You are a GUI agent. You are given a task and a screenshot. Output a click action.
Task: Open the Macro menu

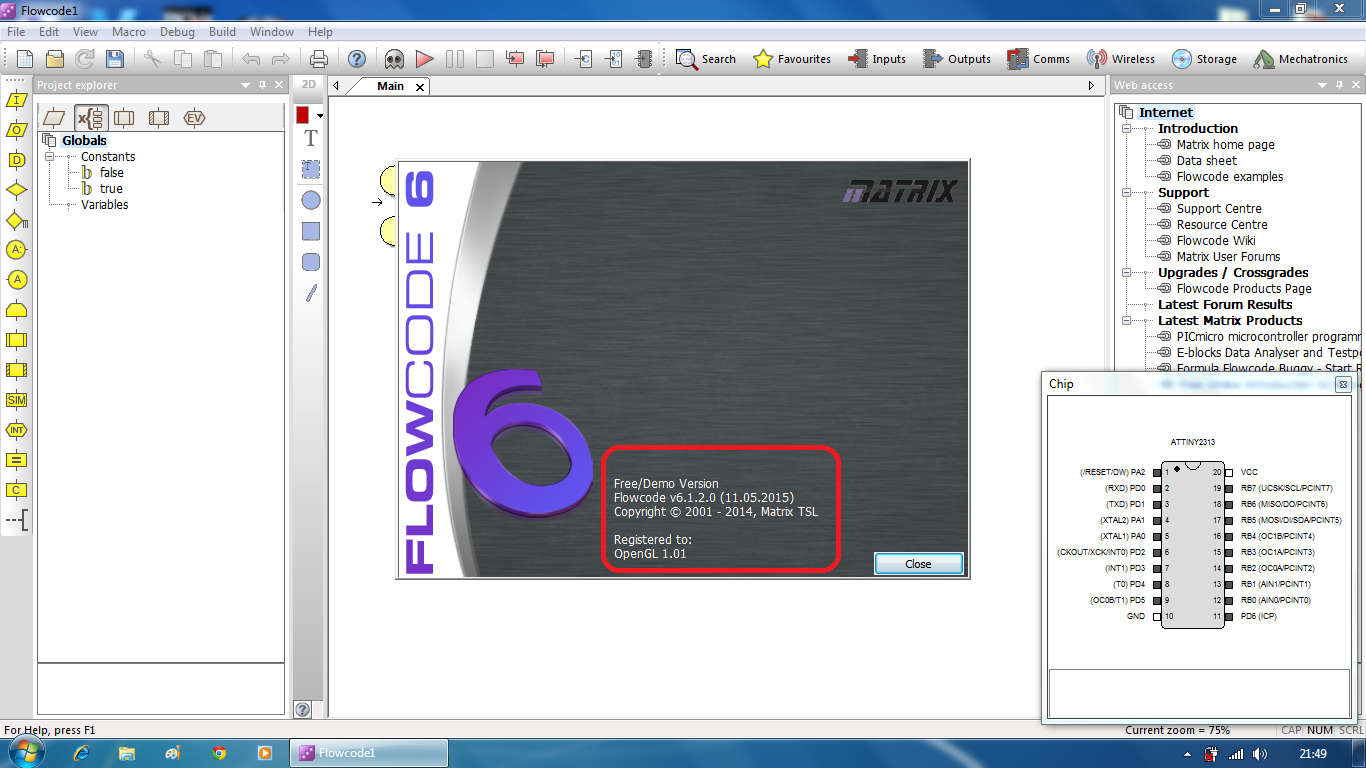point(129,32)
